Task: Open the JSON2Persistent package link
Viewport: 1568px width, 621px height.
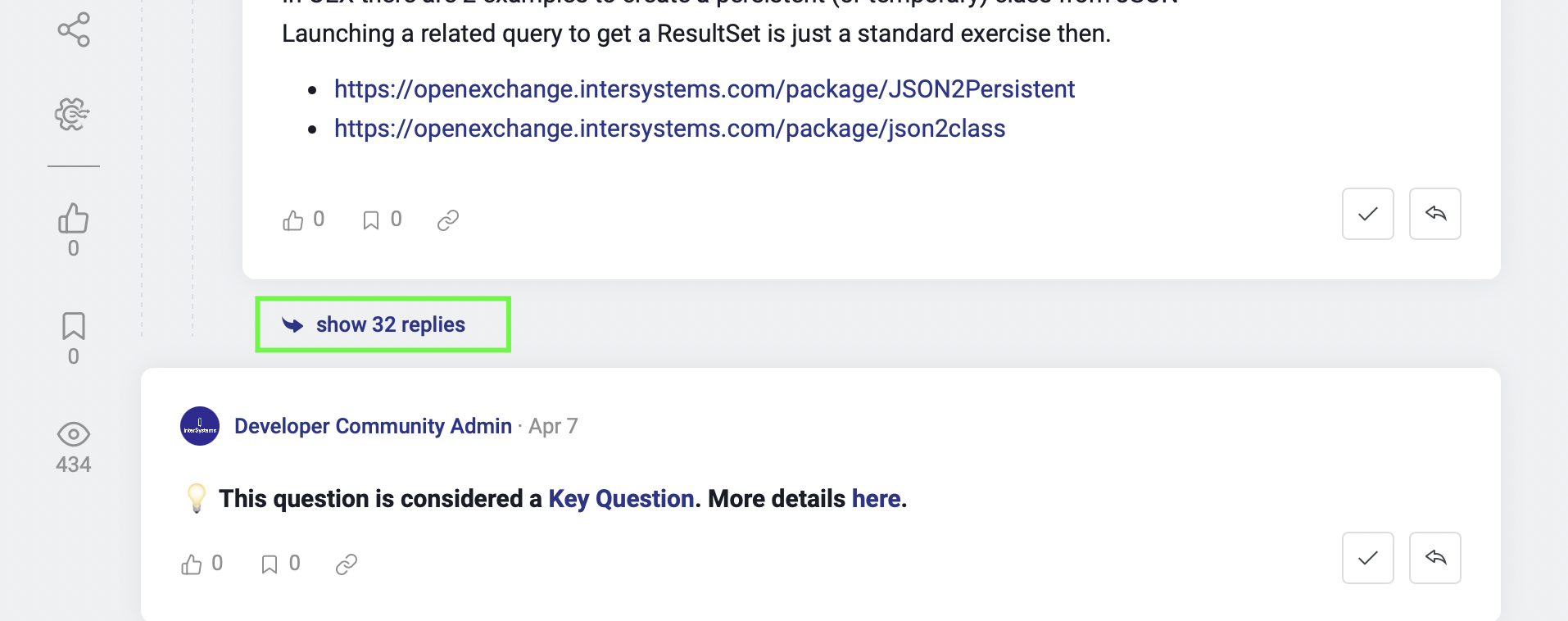Action: coord(704,89)
